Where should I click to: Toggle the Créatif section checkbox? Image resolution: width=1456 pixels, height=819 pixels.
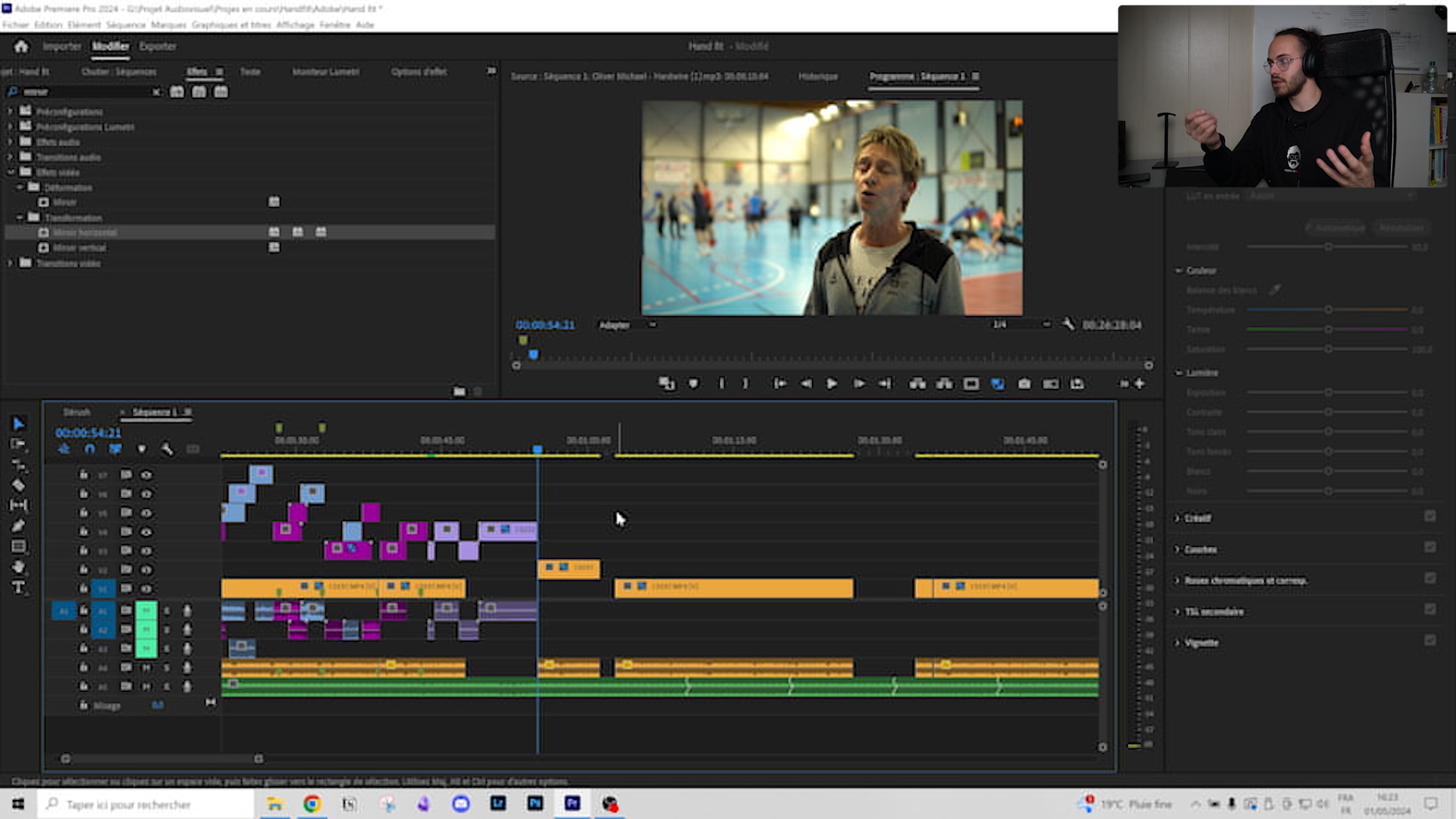coord(1429,516)
